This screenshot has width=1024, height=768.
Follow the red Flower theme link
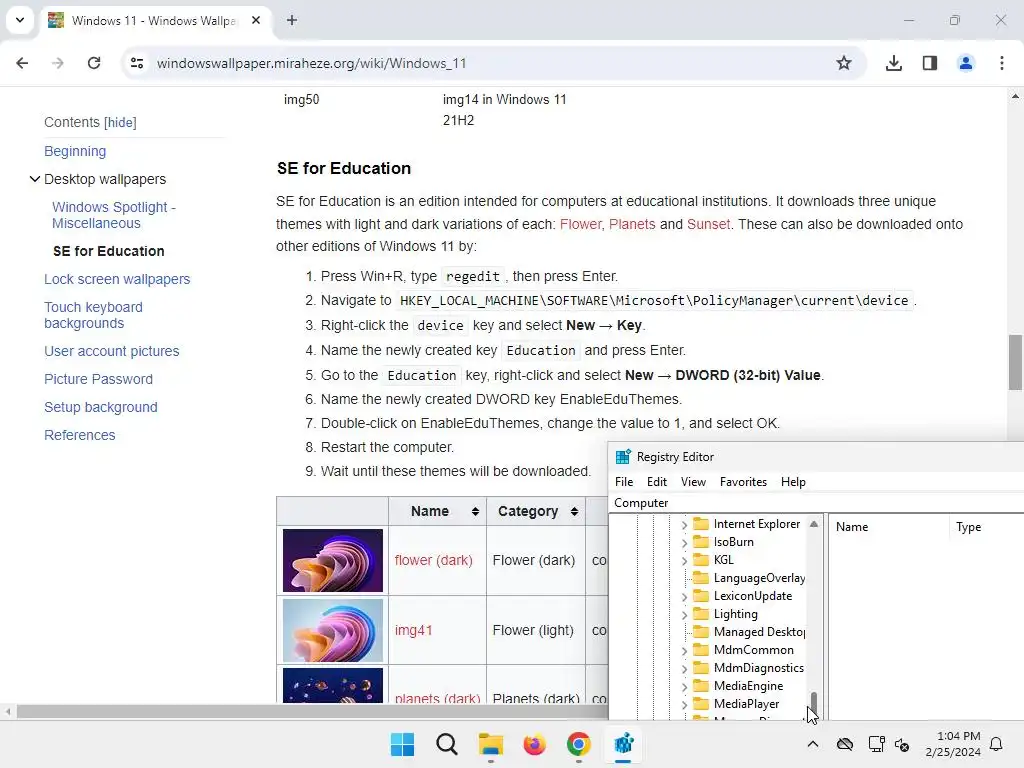point(580,224)
